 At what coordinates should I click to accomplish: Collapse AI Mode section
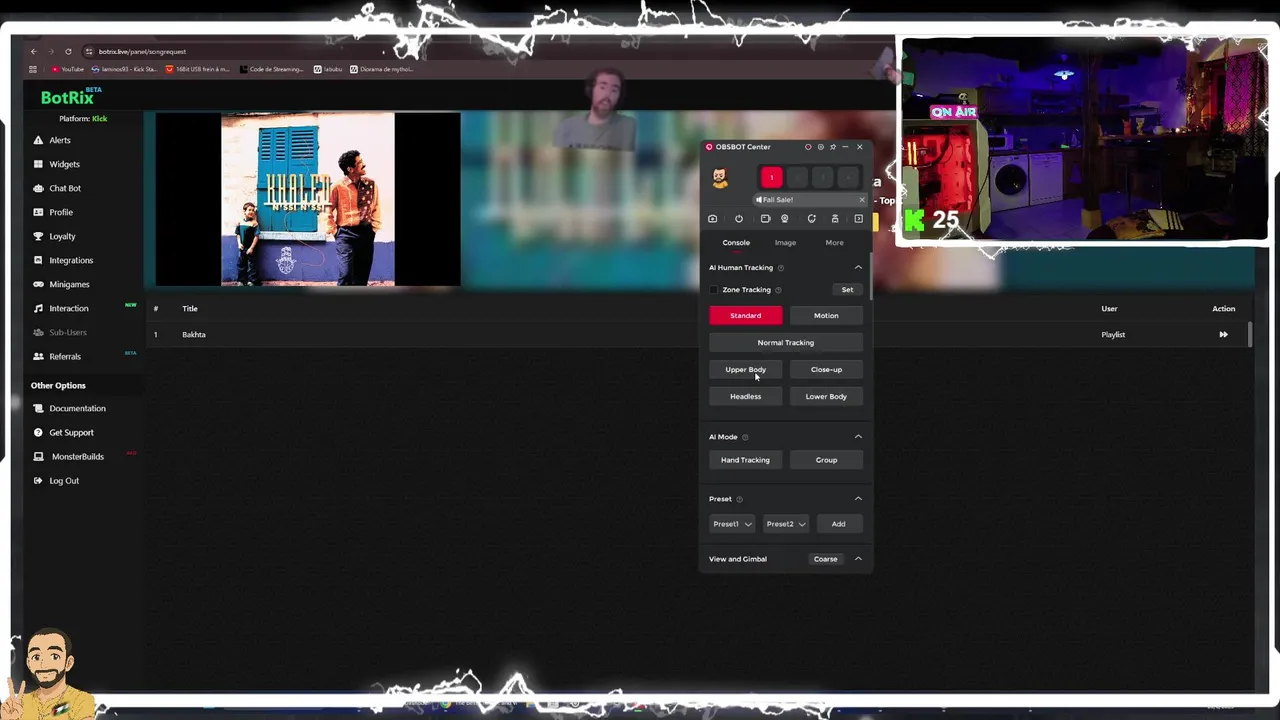point(858,437)
